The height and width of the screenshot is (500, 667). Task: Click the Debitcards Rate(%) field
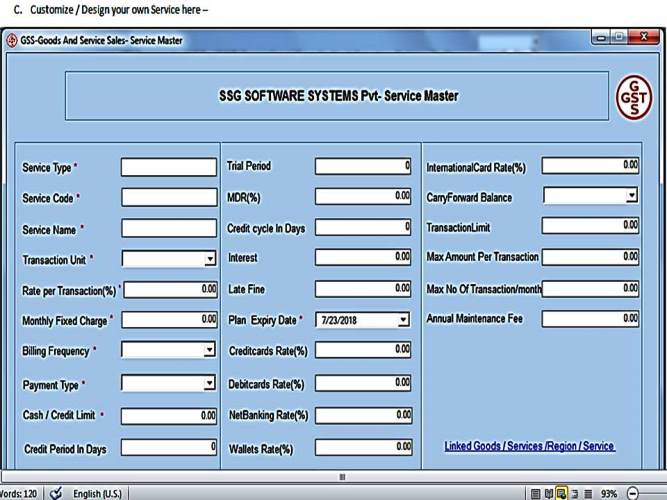363,383
